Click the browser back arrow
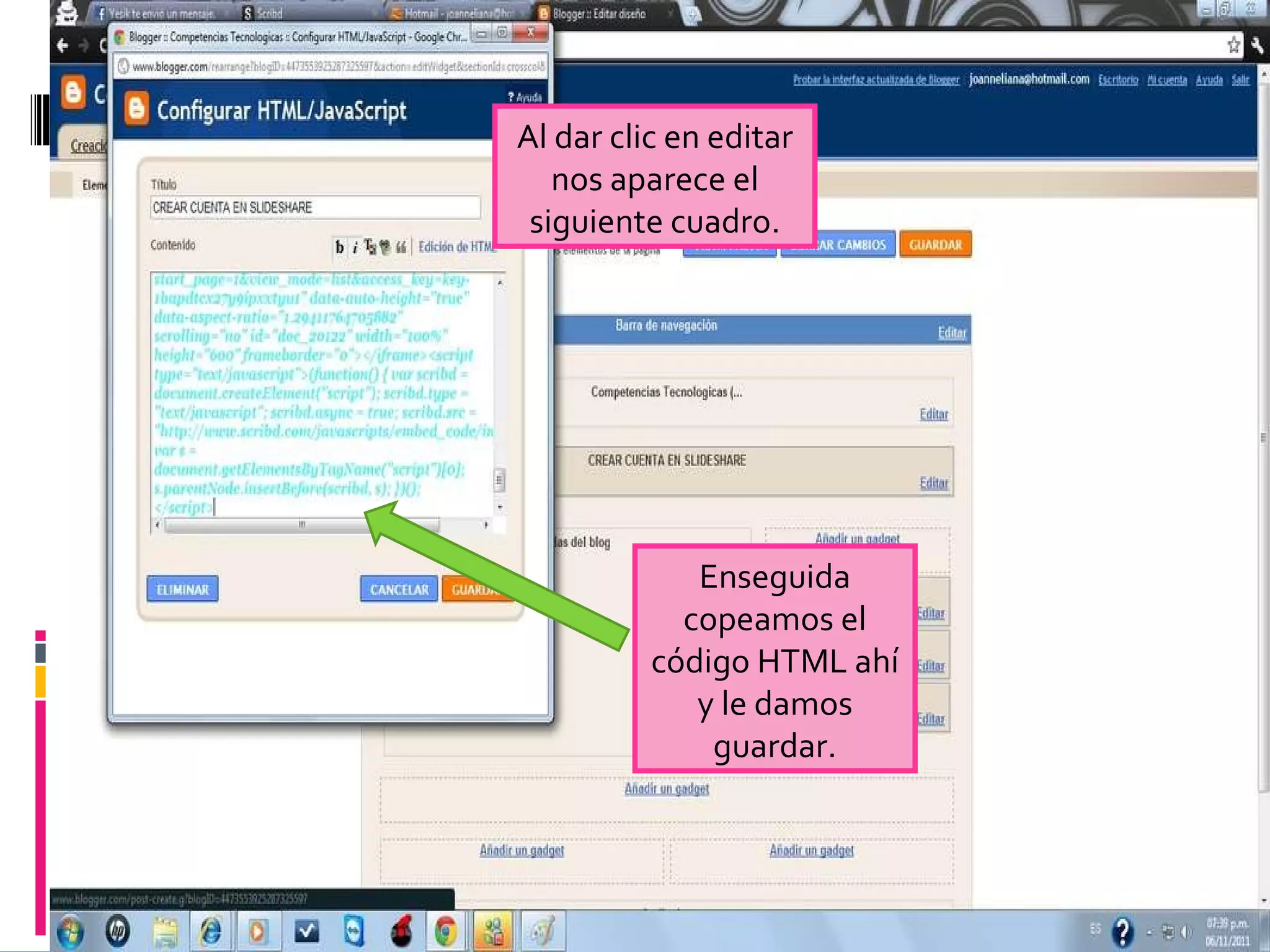The width and height of the screenshot is (1270, 952). point(62,45)
